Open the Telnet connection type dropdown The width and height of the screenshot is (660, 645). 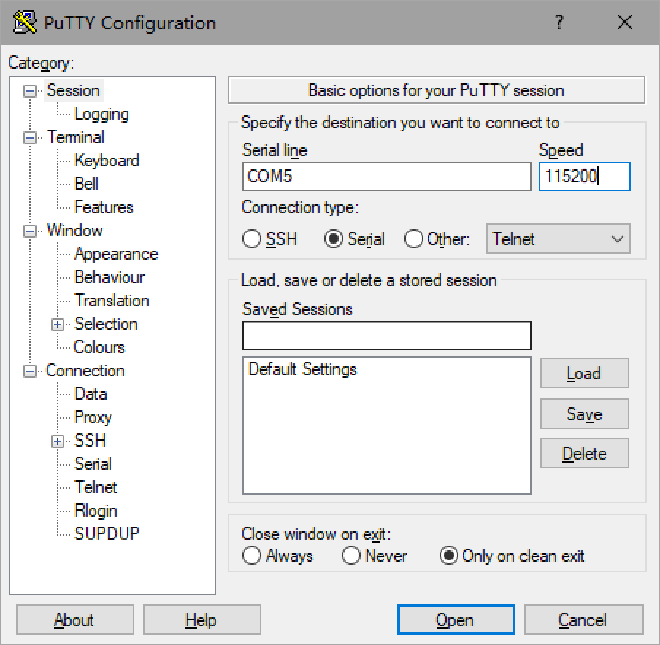pyautogui.click(x=558, y=239)
